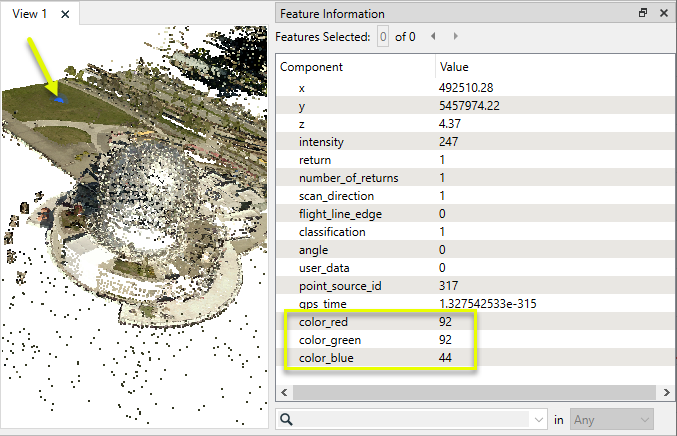This screenshot has width=677, height=436.
Task: Click the blue selected point in view
Action: [59, 99]
